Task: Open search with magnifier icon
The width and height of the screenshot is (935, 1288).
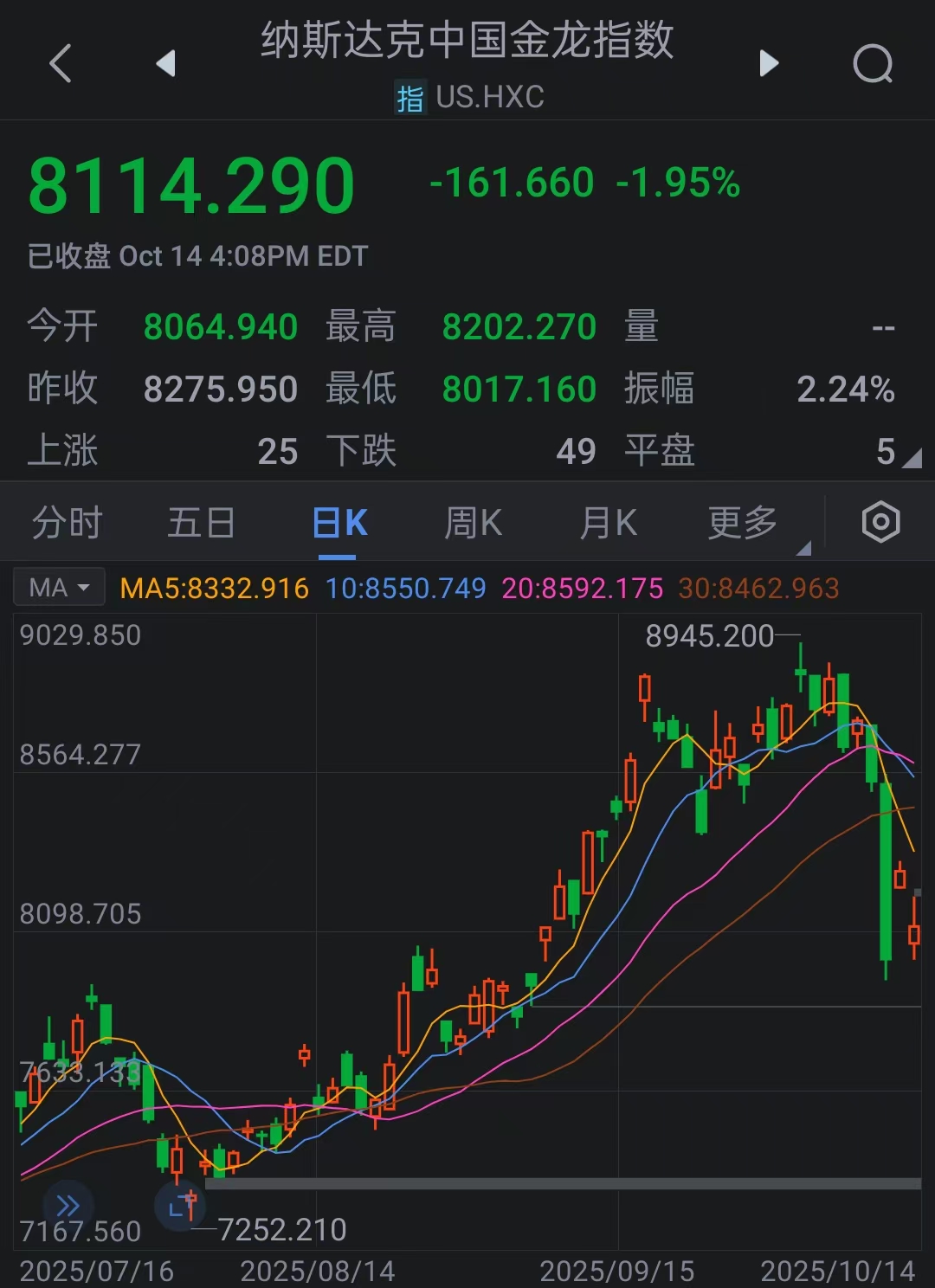Action: 873,63
